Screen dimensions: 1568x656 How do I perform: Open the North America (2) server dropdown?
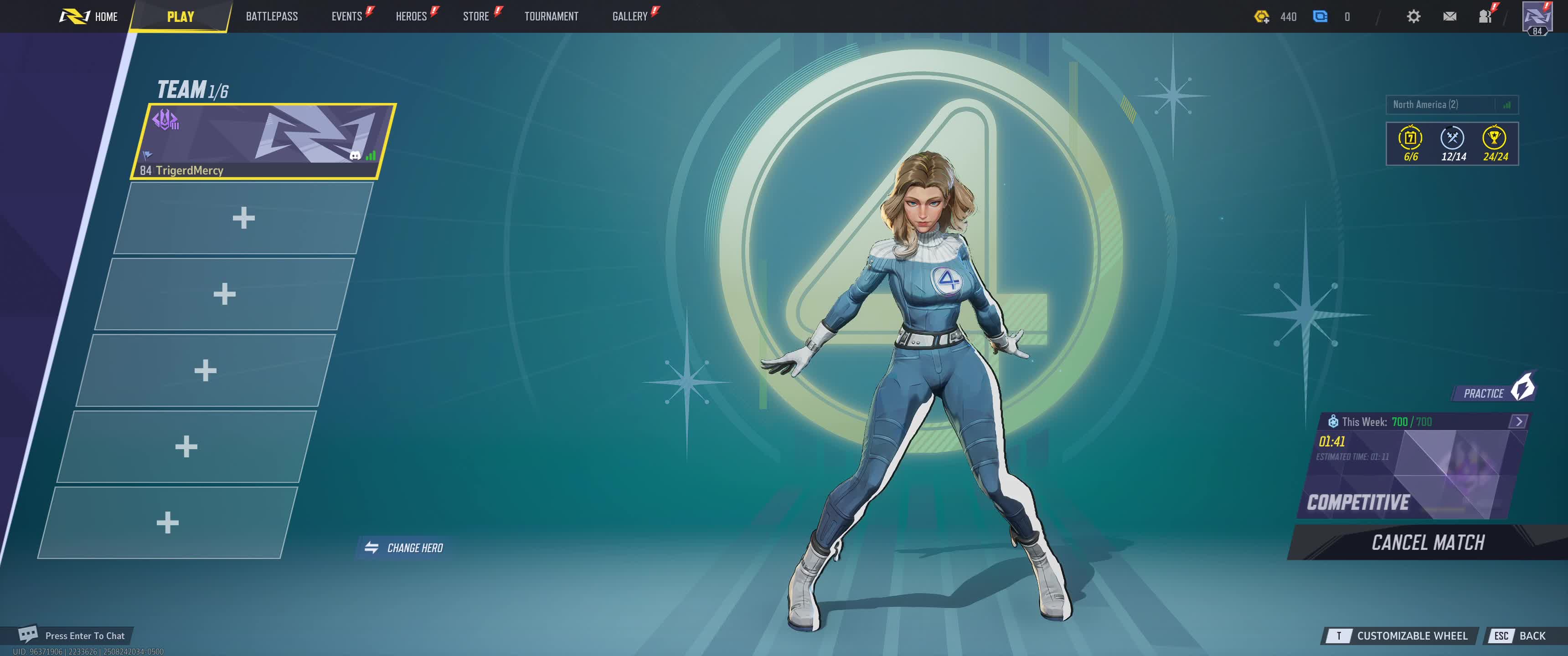point(1452,105)
